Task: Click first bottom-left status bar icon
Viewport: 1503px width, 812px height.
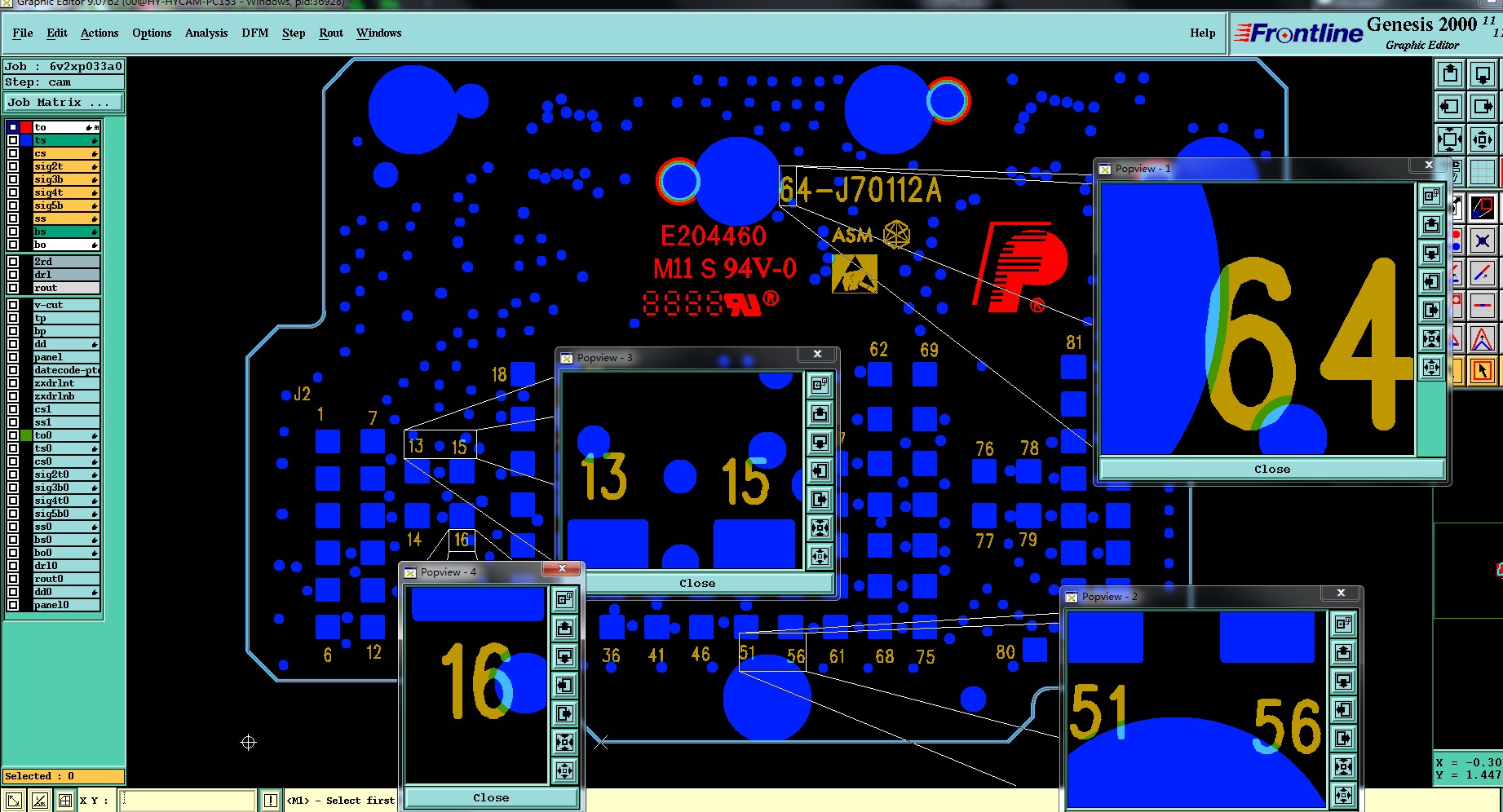Action: click(x=13, y=801)
